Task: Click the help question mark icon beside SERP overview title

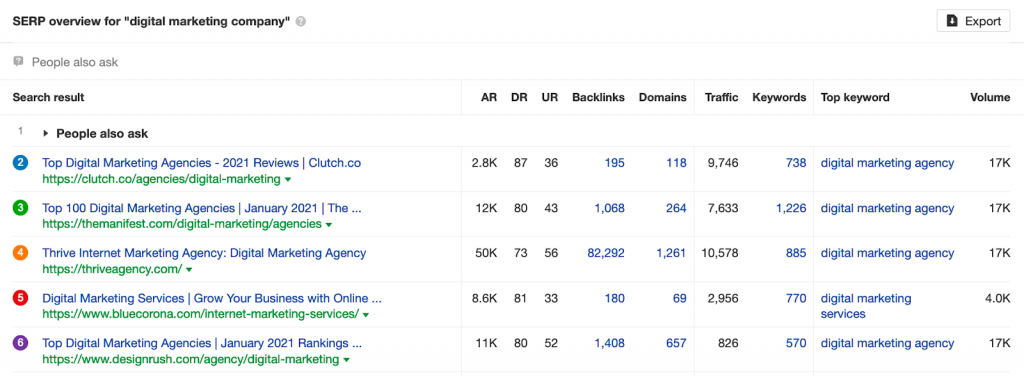Action: click(300, 22)
